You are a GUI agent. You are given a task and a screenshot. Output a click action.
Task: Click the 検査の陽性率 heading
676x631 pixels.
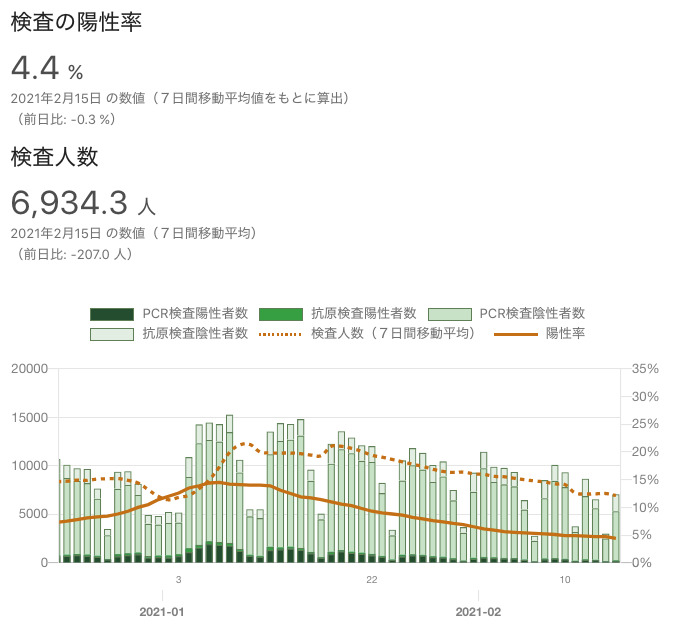(76, 22)
